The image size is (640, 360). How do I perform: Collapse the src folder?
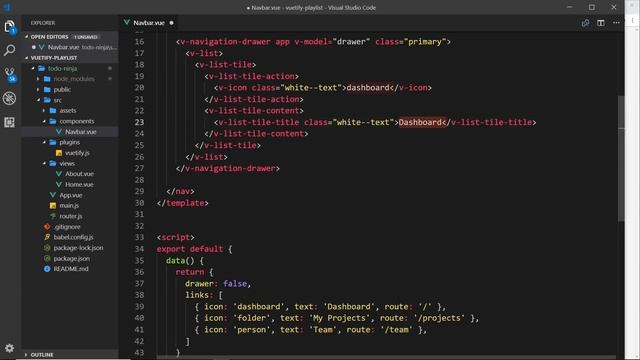(x=38, y=100)
